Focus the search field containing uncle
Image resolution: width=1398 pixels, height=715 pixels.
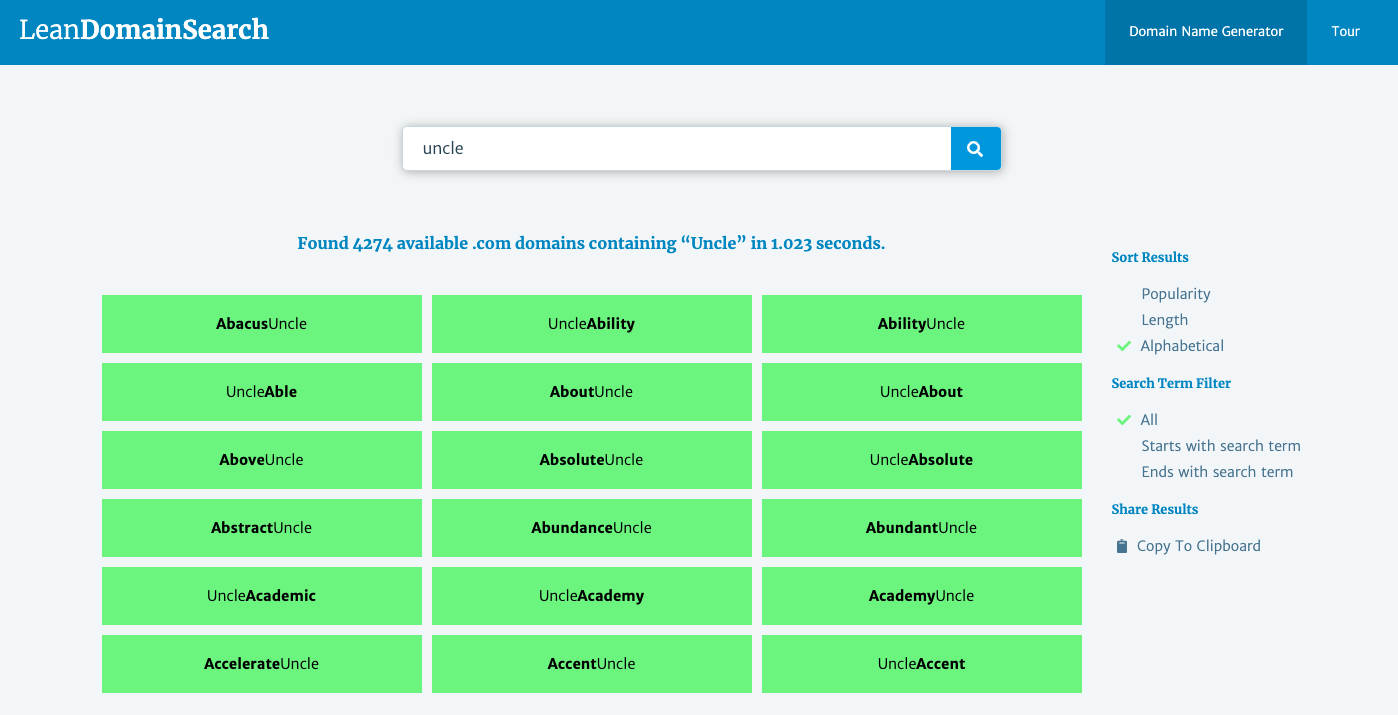click(x=677, y=148)
